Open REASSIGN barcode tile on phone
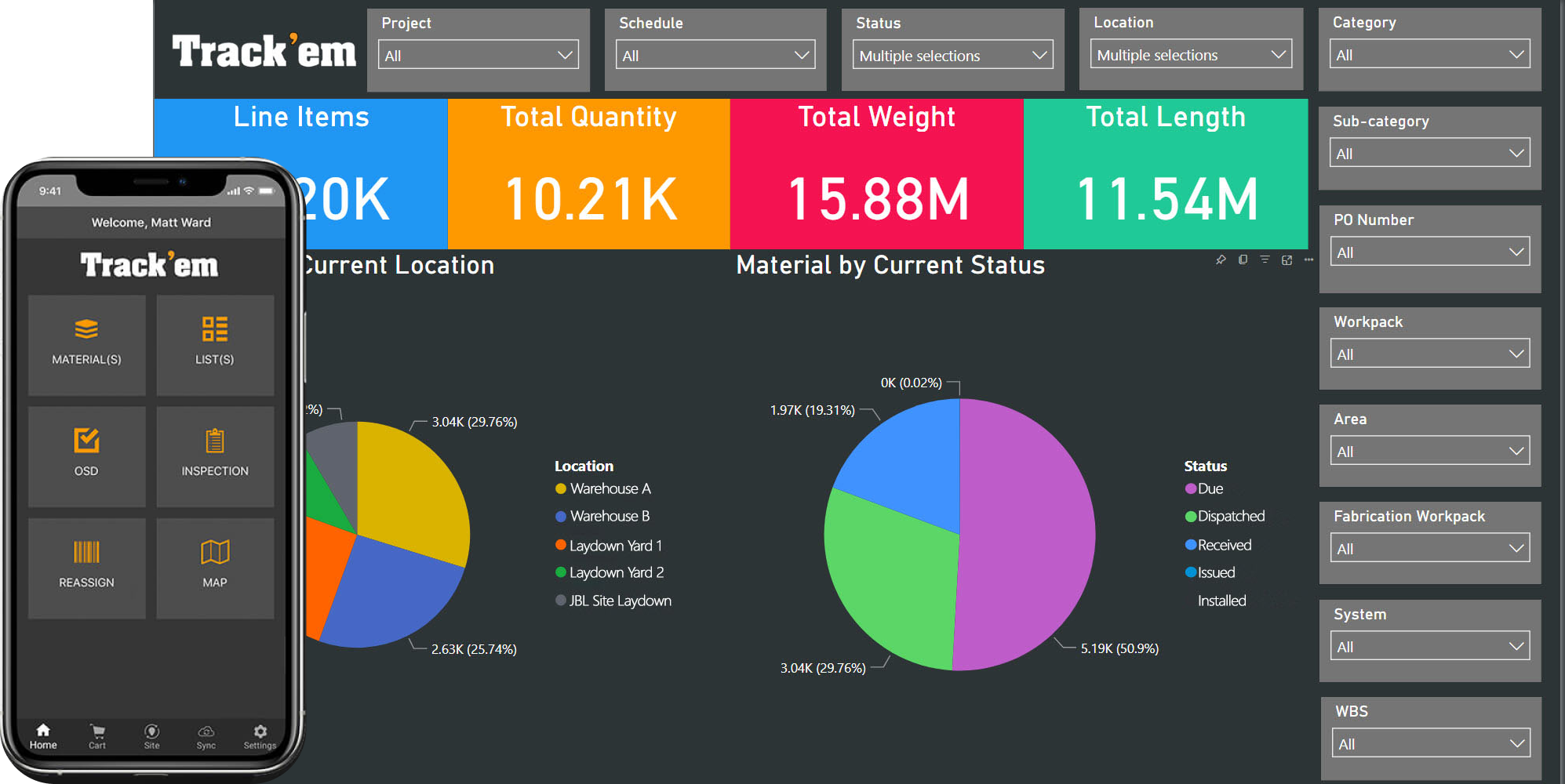1565x784 pixels. point(86,568)
